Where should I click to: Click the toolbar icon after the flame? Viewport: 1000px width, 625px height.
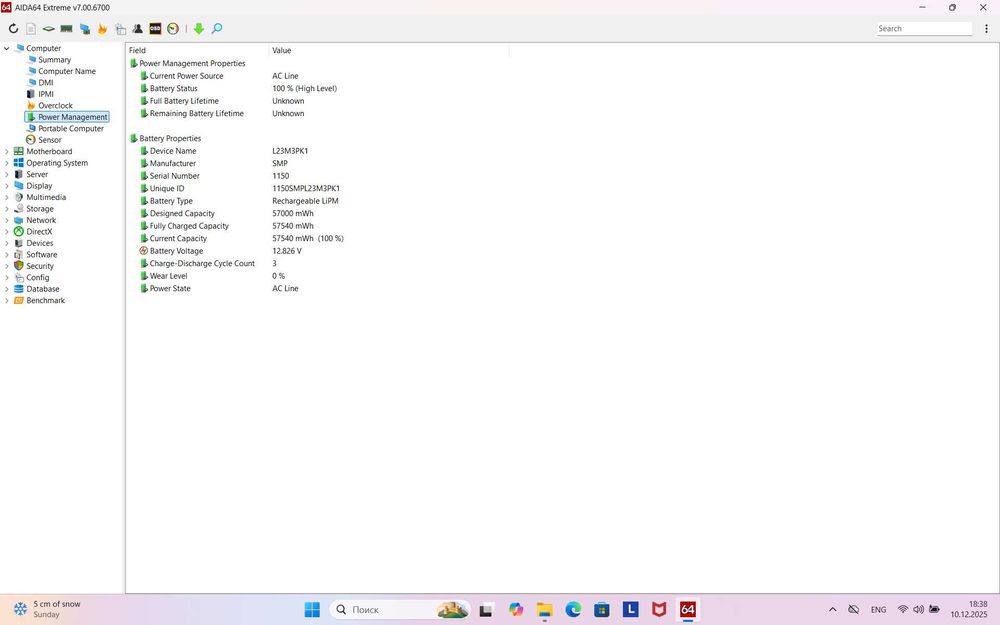click(x=121, y=29)
